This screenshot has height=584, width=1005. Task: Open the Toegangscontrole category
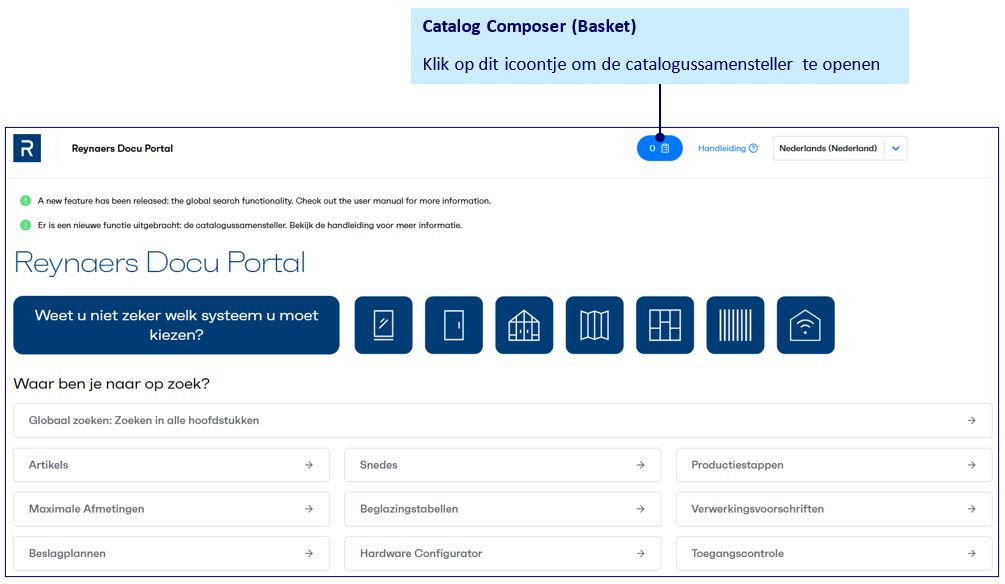click(x=834, y=553)
